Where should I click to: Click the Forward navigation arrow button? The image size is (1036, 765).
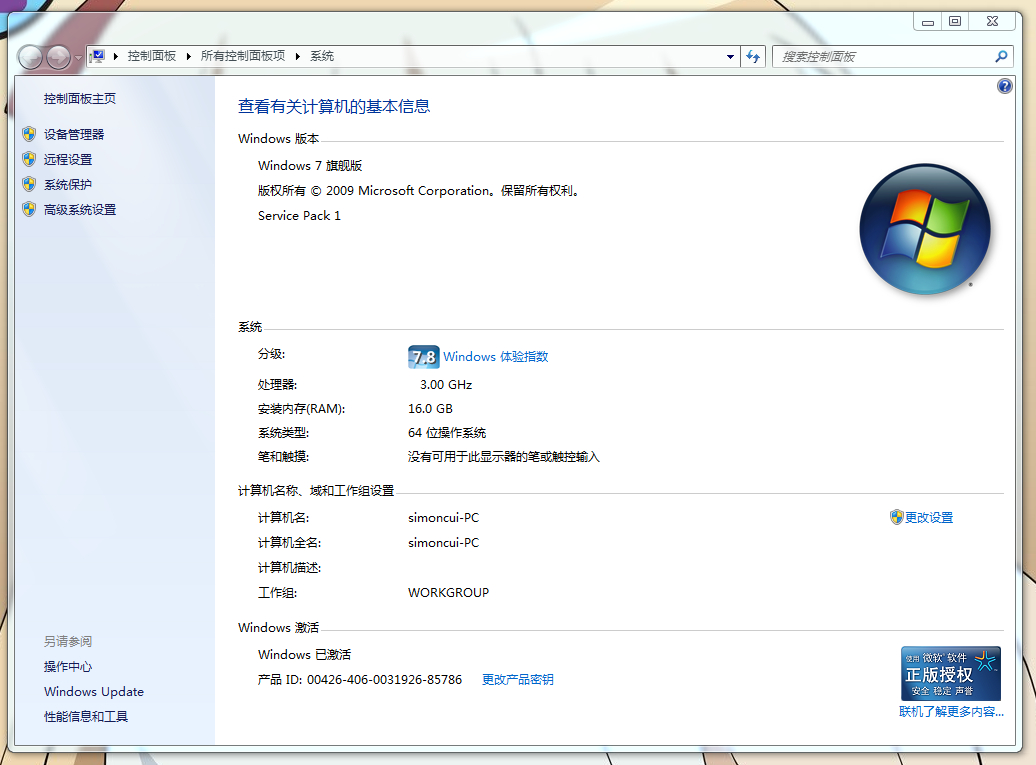coord(58,57)
